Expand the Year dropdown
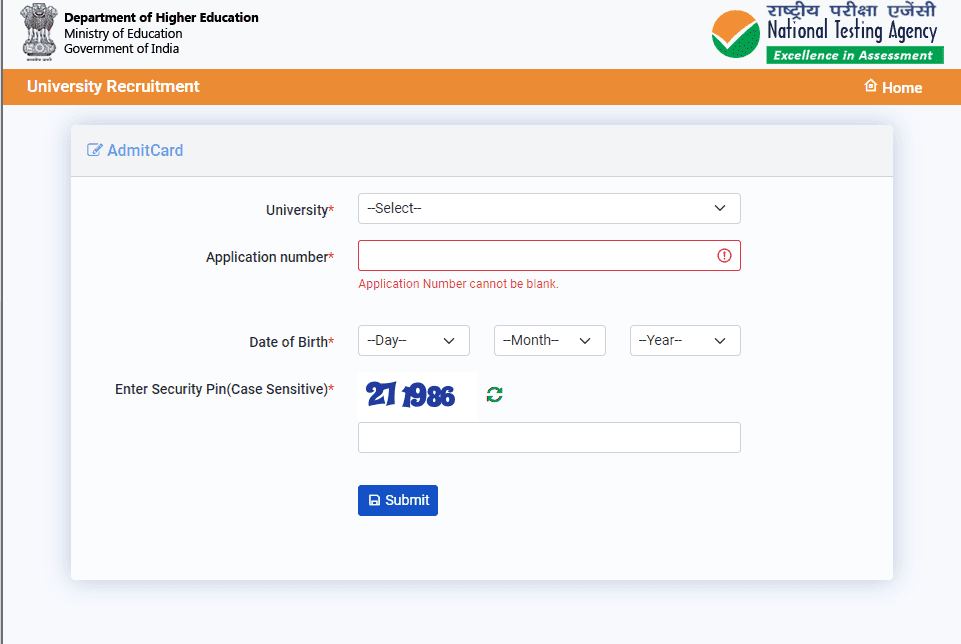 click(685, 341)
